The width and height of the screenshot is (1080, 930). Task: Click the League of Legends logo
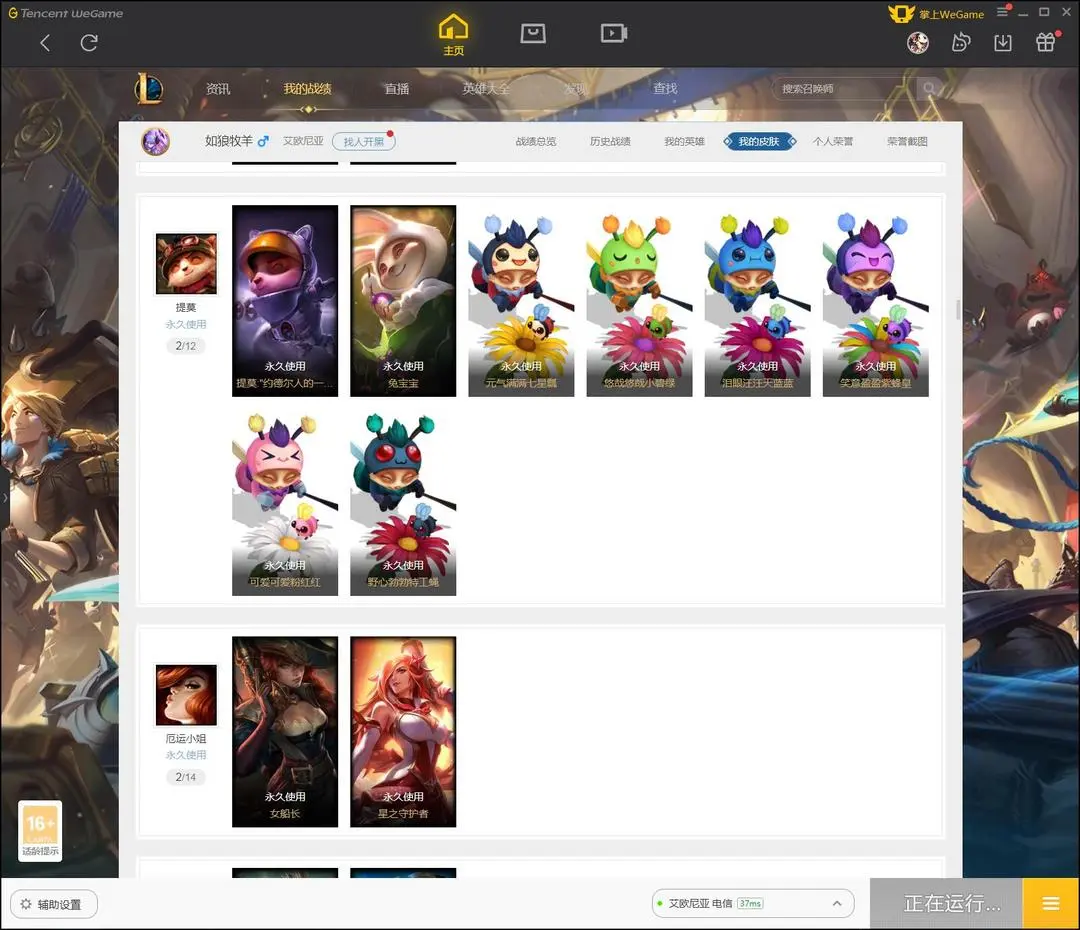149,89
